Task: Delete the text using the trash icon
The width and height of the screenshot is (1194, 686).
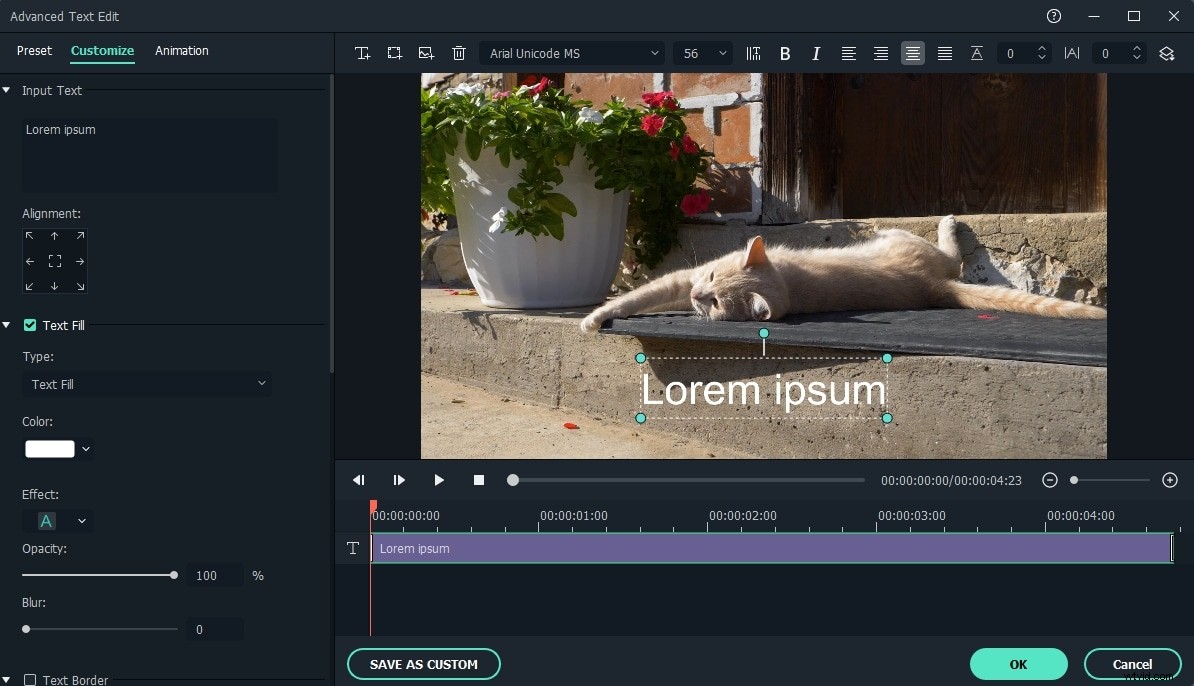Action: (x=459, y=53)
